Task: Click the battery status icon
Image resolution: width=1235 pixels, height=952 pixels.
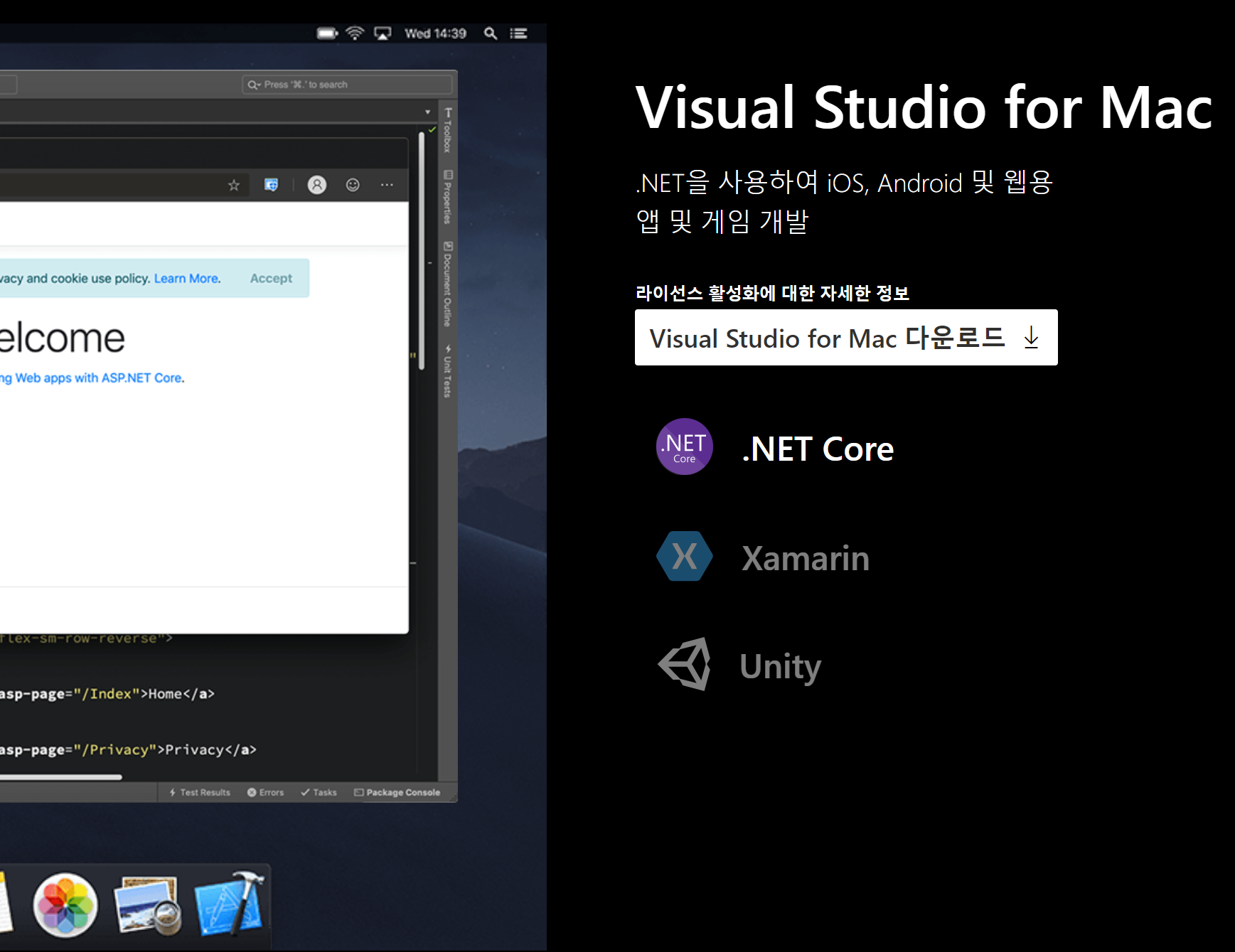Action: [327, 33]
